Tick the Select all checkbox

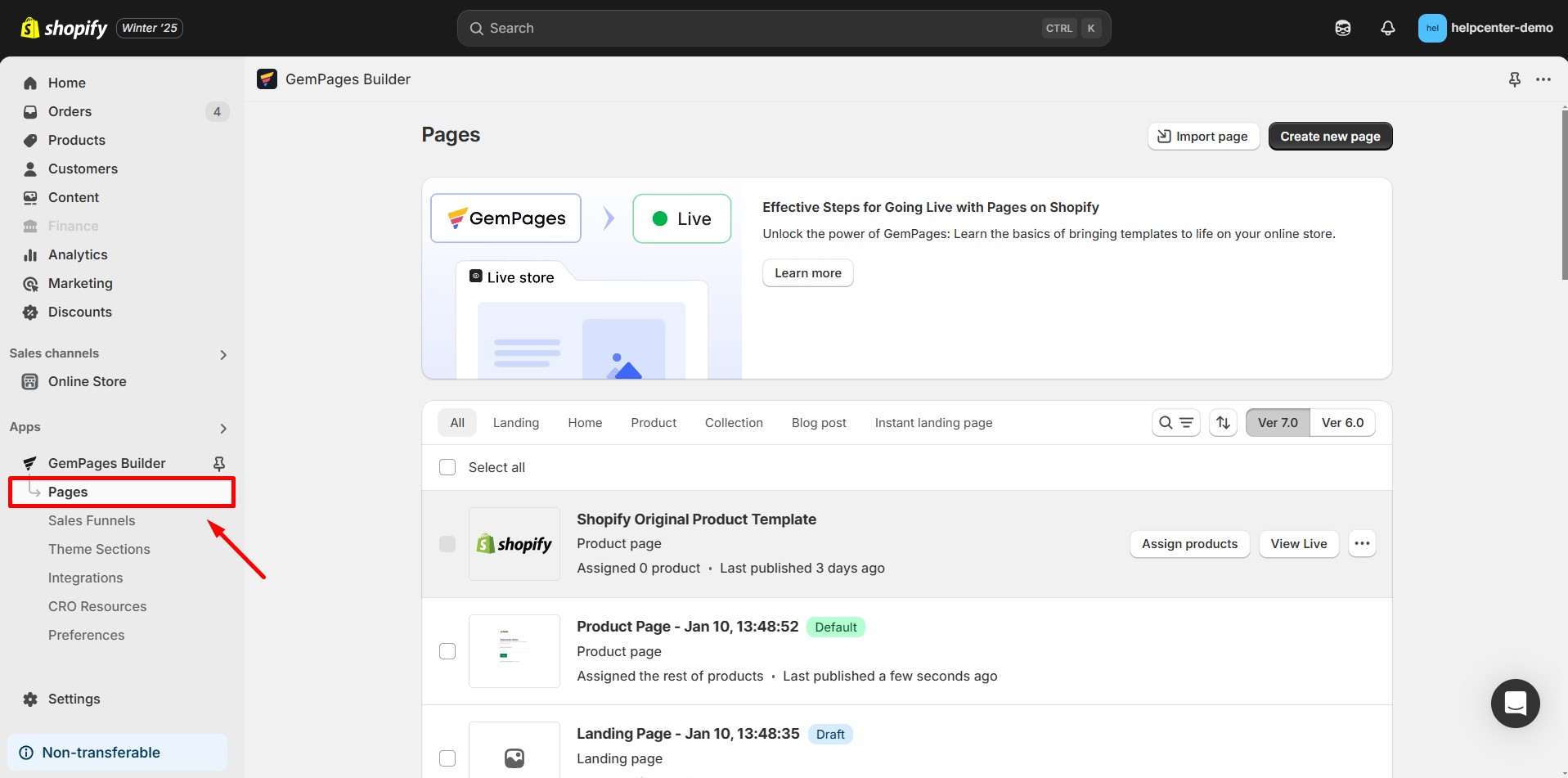447,467
